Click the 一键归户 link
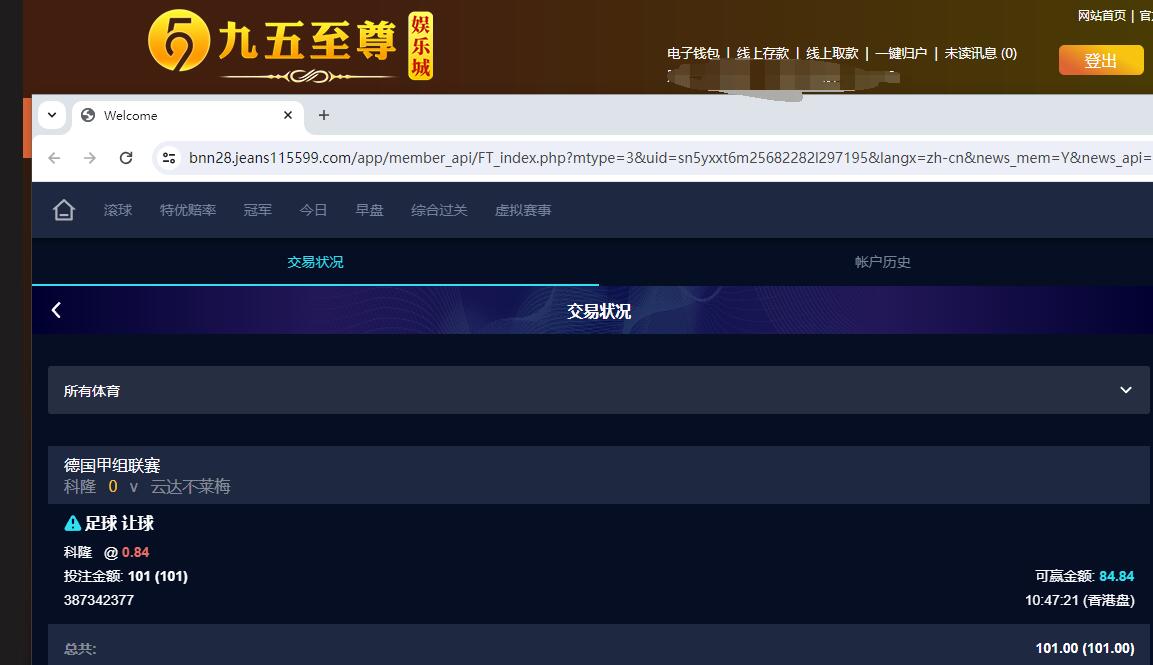 coord(901,54)
